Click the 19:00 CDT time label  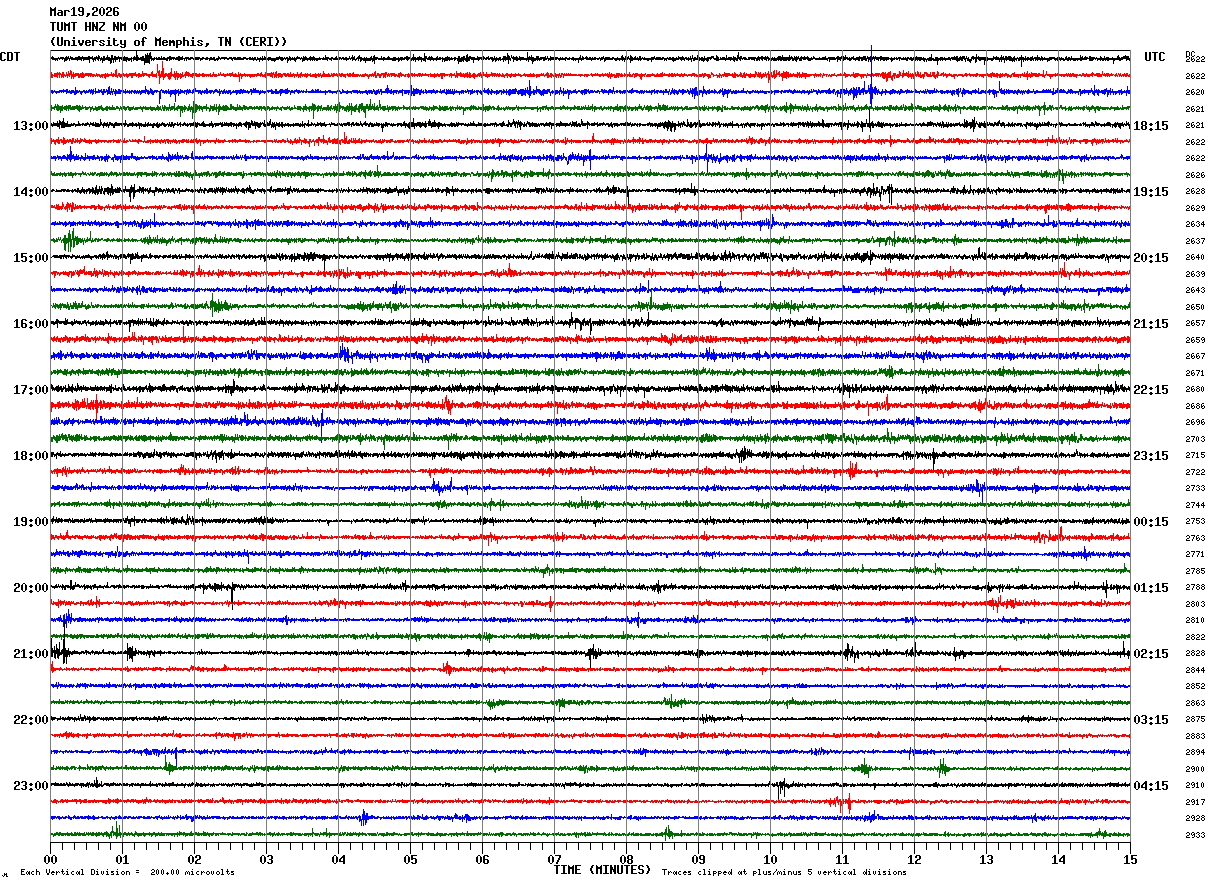(x=31, y=522)
